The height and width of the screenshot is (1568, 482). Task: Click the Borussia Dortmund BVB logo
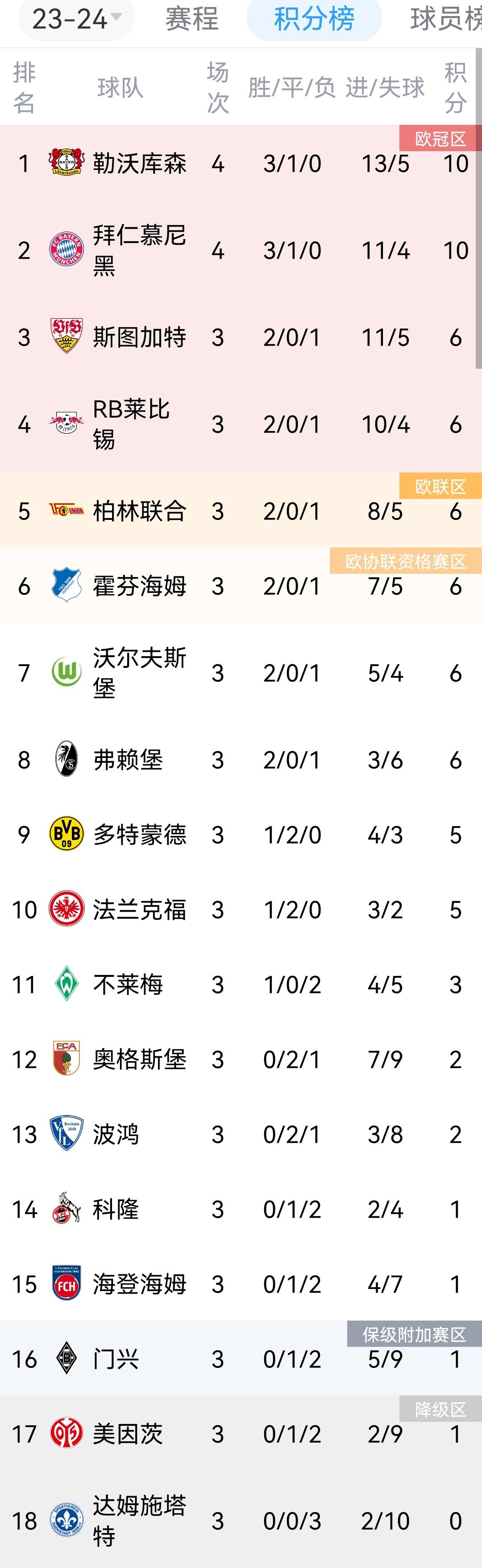coord(66,834)
